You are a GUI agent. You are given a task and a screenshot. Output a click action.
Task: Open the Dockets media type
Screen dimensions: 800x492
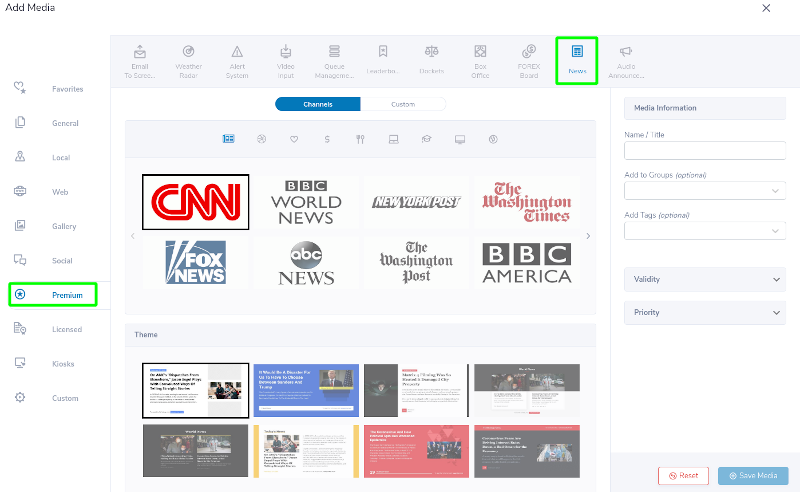coord(432,60)
